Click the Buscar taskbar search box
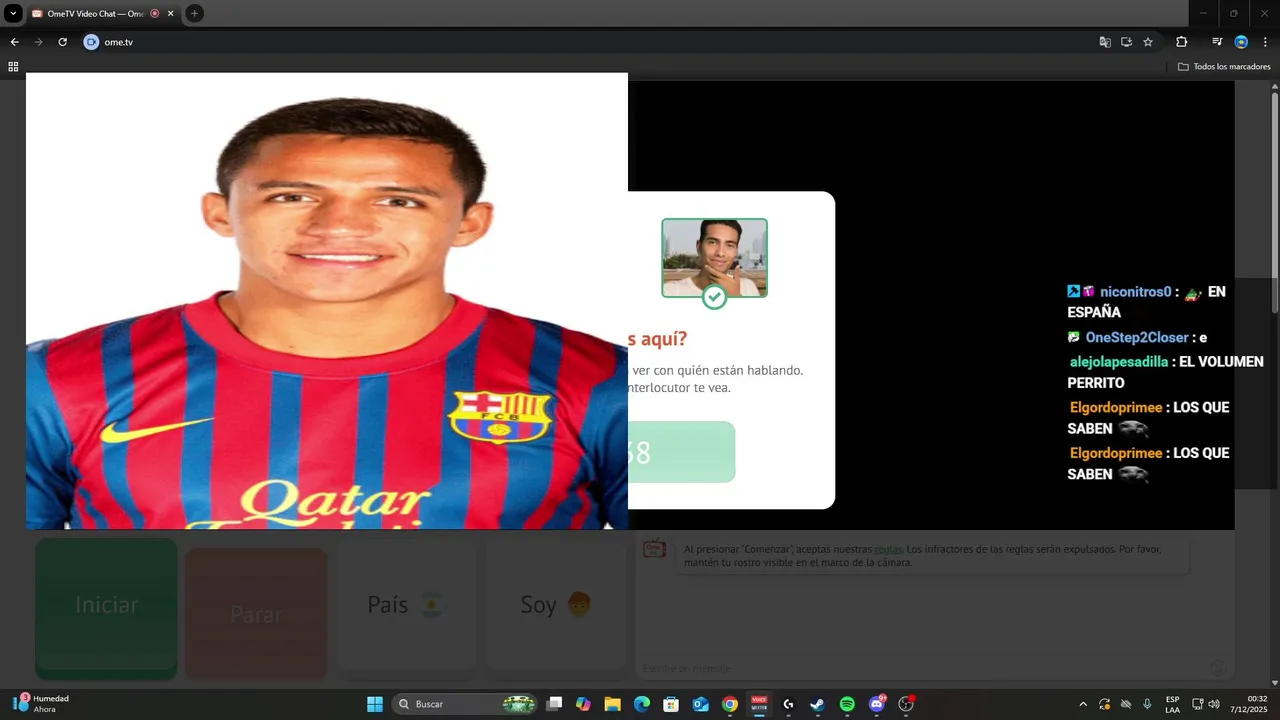Viewport: 1280px width, 720px height. click(x=465, y=704)
